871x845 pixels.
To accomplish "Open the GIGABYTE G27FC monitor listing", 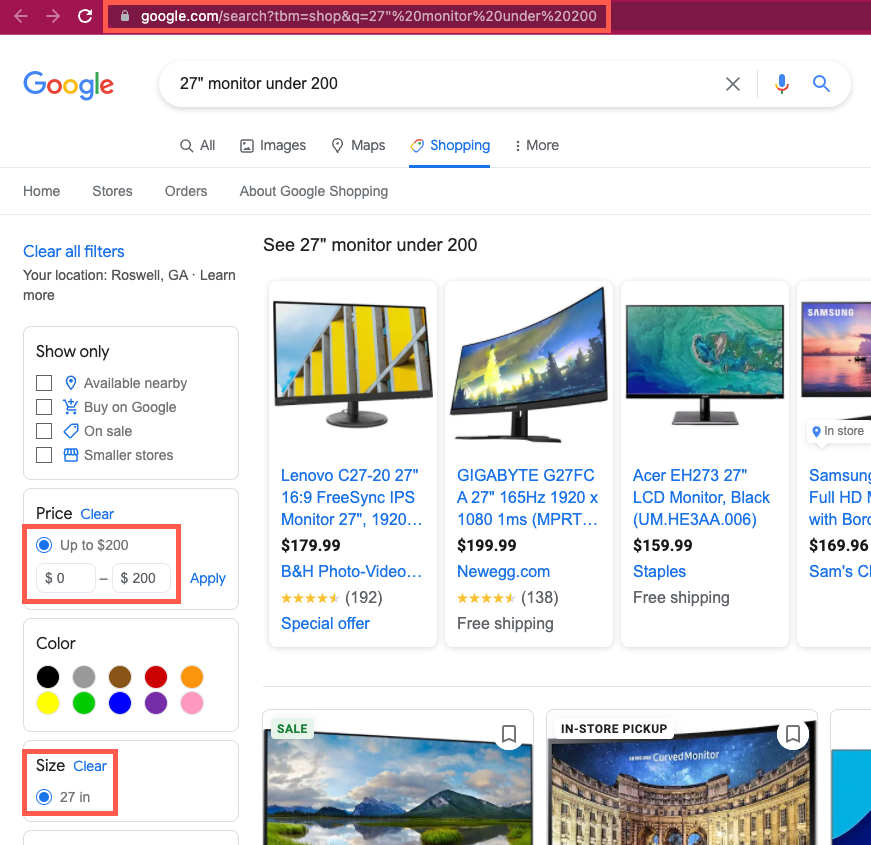I will click(x=527, y=497).
